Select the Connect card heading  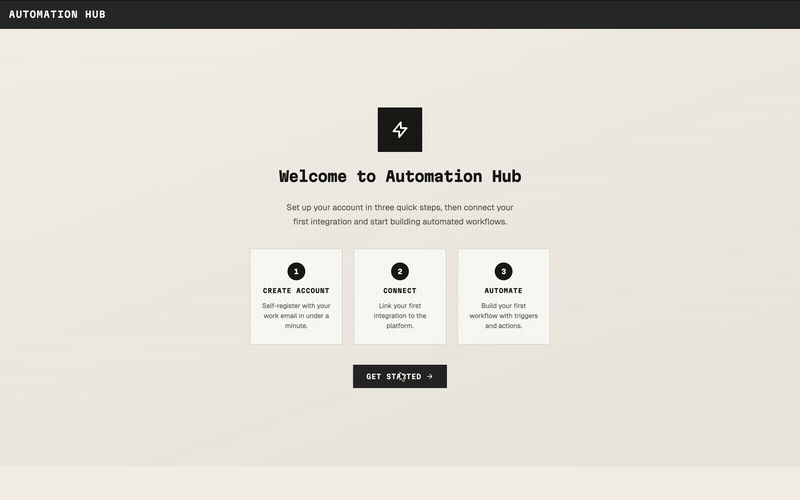(400, 291)
